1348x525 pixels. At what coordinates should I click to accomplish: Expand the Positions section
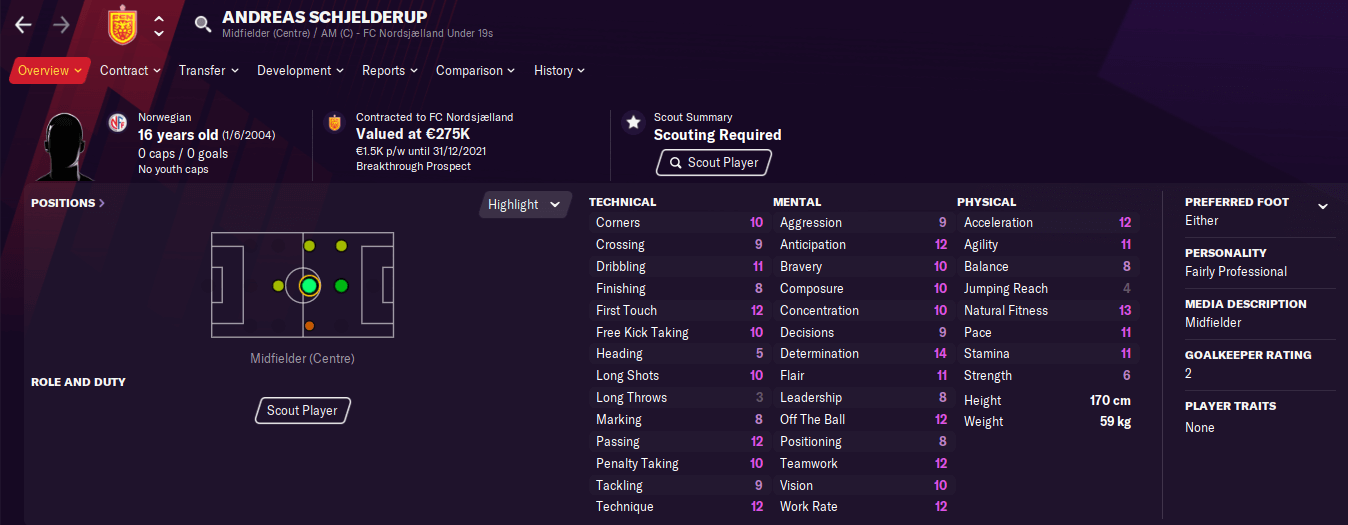67,203
